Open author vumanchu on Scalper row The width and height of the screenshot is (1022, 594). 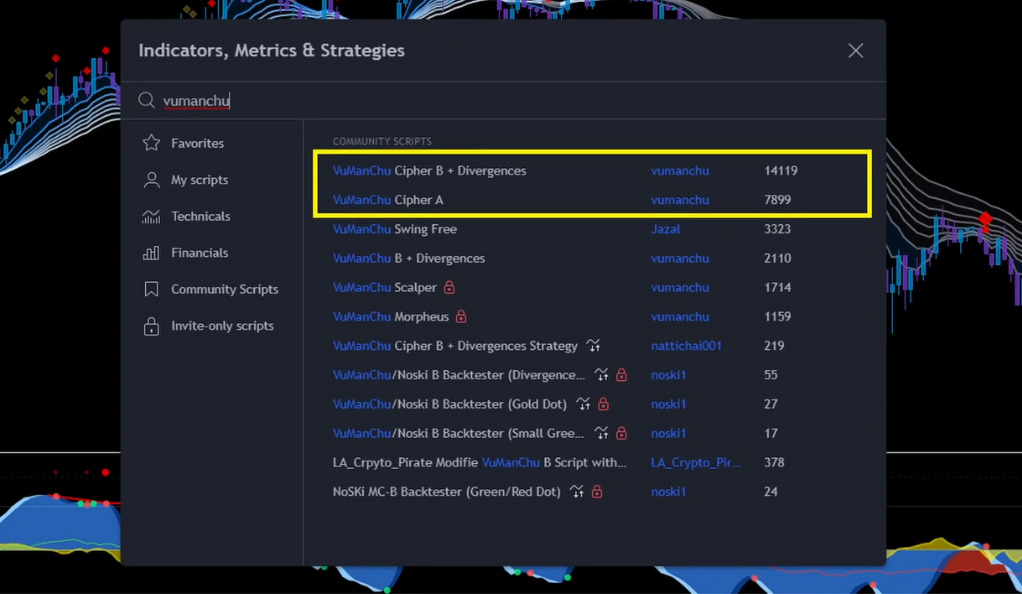(680, 287)
